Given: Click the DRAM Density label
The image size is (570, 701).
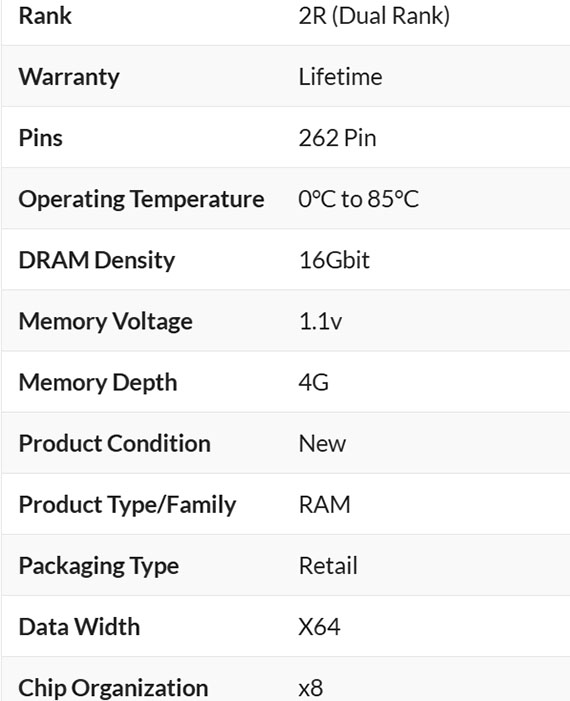Looking at the screenshot, I should 97,261.
